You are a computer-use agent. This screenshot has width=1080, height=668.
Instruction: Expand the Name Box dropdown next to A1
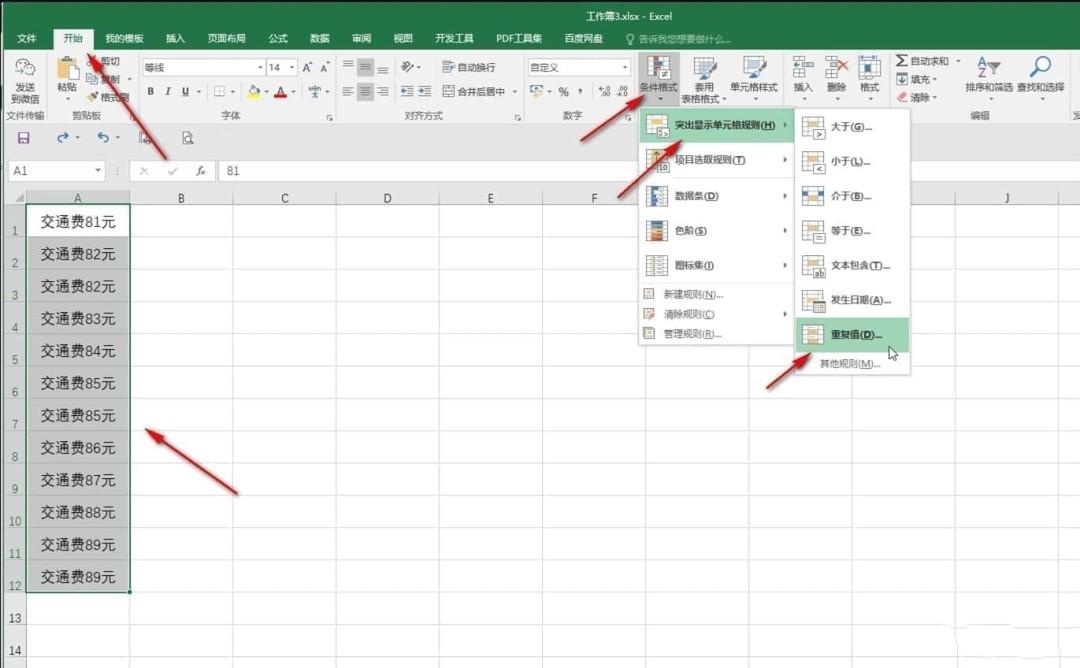tap(98, 170)
